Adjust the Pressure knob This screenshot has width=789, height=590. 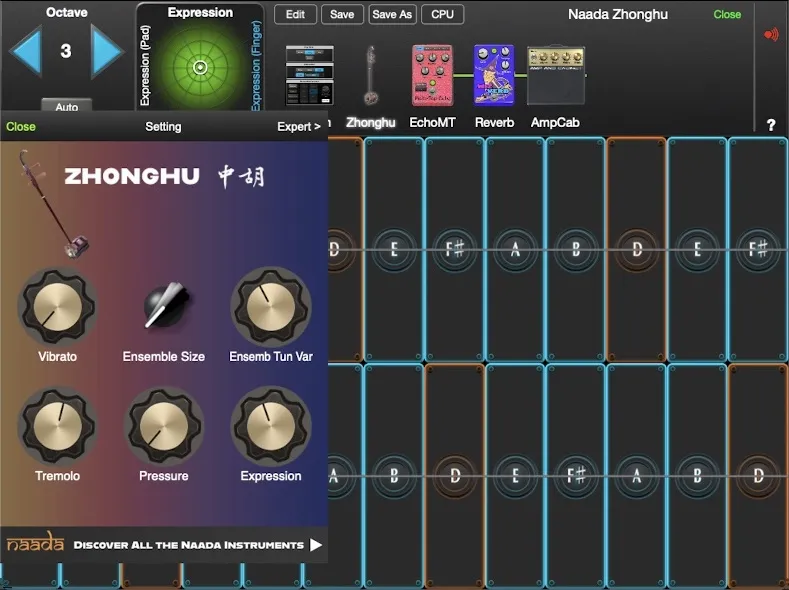[164, 426]
